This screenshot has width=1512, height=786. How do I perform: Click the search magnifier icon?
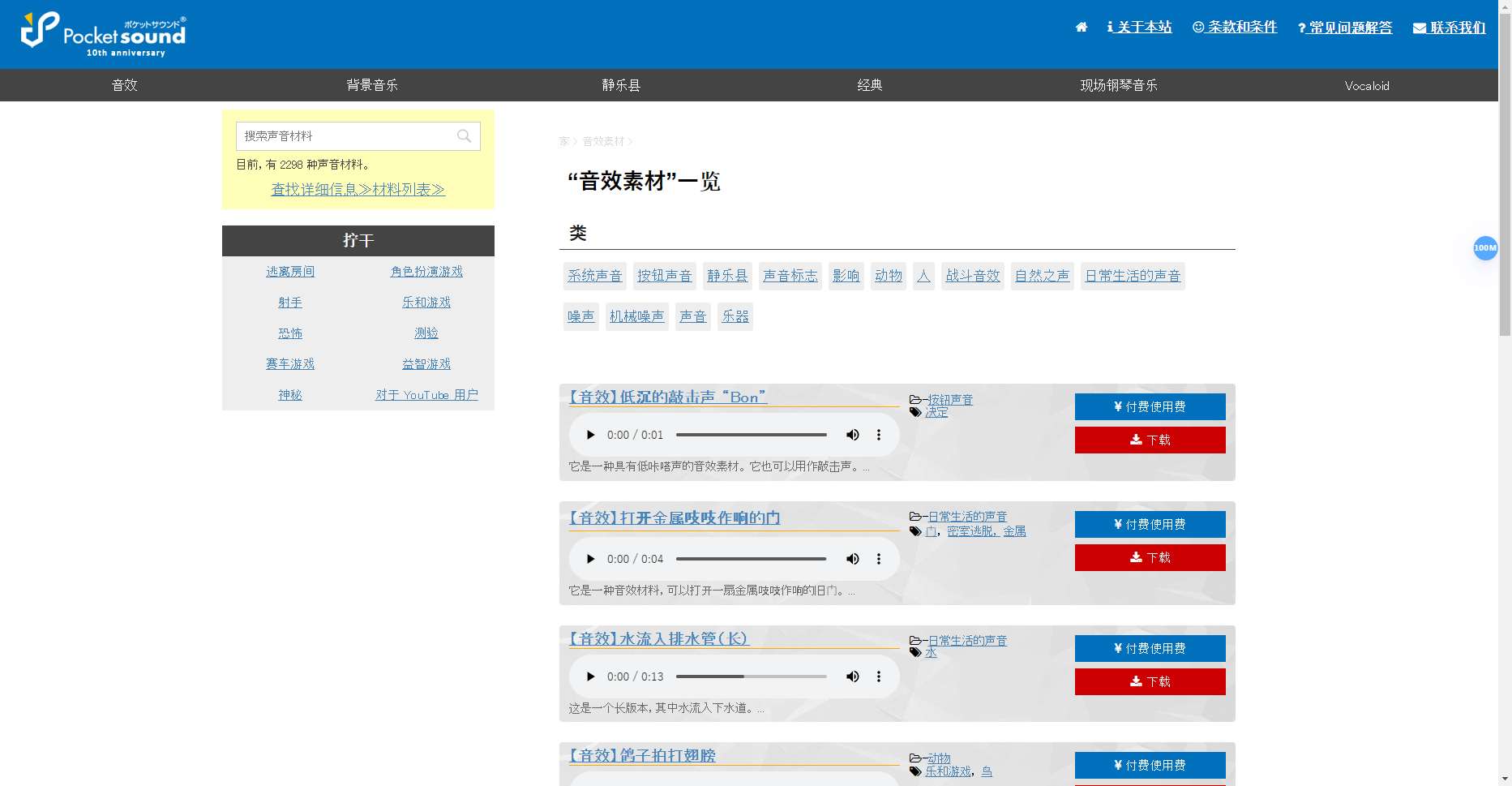pos(464,136)
